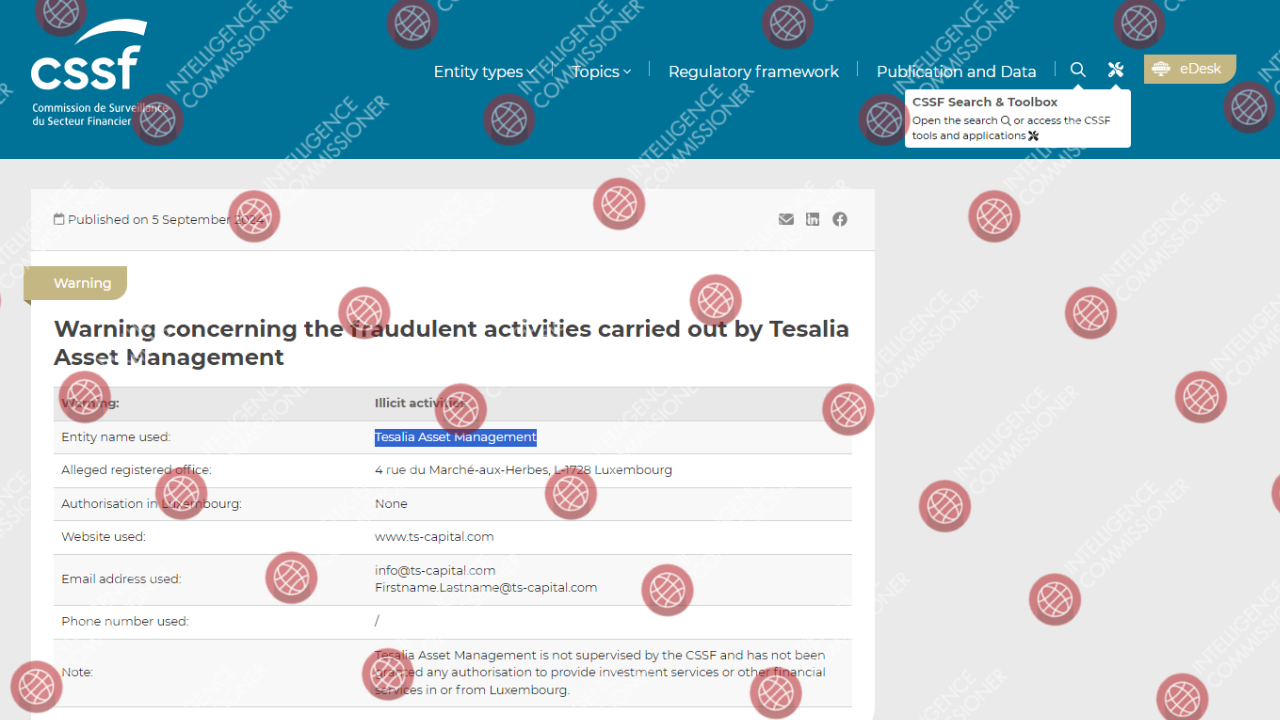Click the Illicit activities header cell
Viewport: 1280px width, 720px height.
(x=420, y=403)
